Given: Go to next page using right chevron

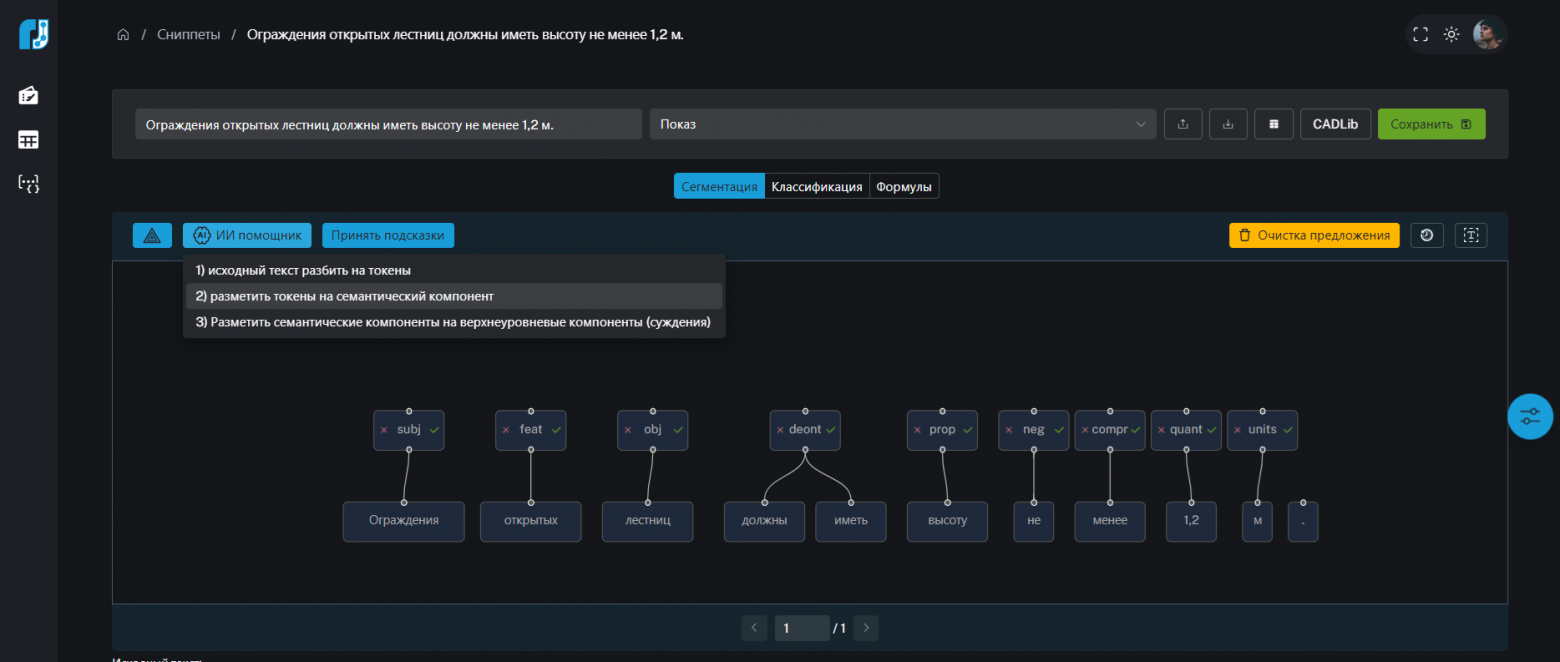Looking at the screenshot, I should pos(866,628).
